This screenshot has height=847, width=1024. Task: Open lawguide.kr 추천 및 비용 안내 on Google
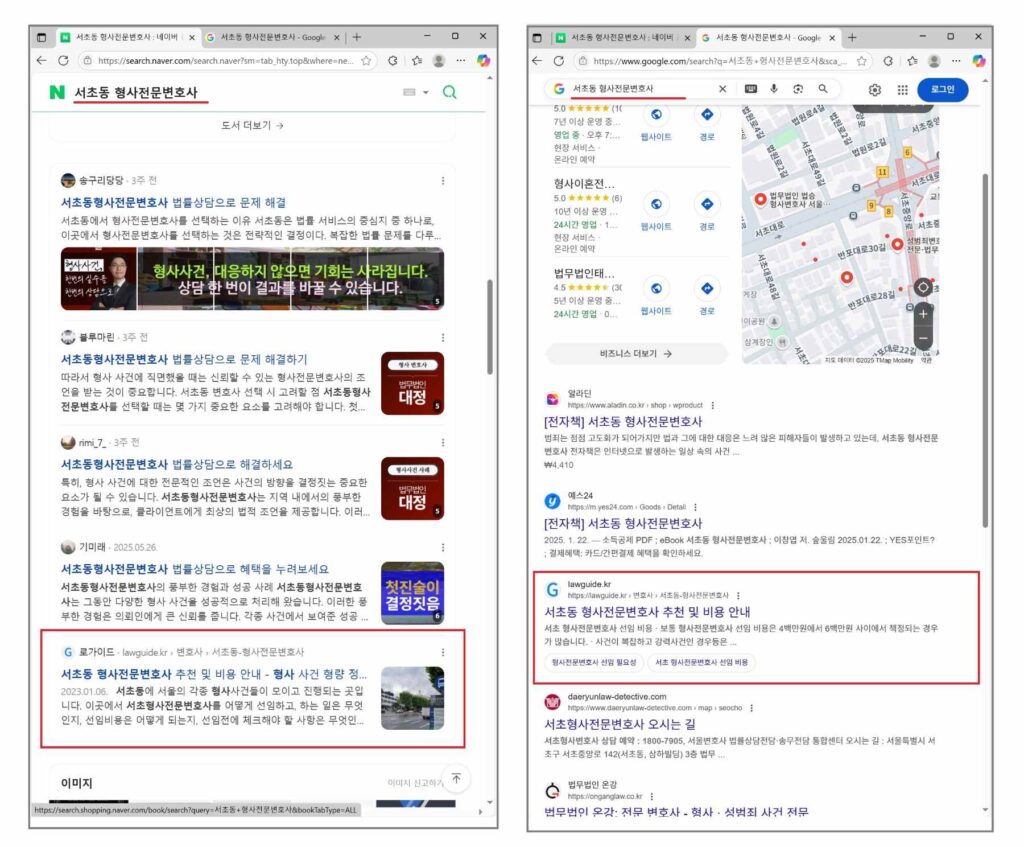(647, 612)
